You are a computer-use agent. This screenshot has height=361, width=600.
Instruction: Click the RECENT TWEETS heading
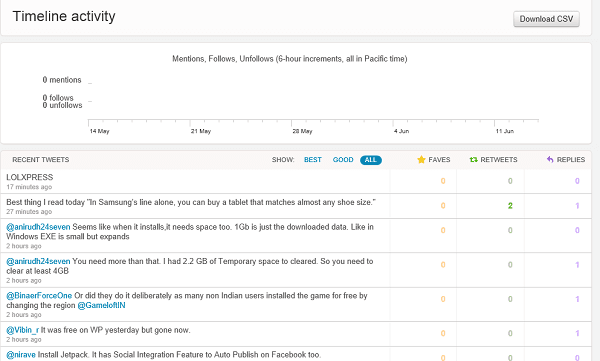click(x=41, y=160)
